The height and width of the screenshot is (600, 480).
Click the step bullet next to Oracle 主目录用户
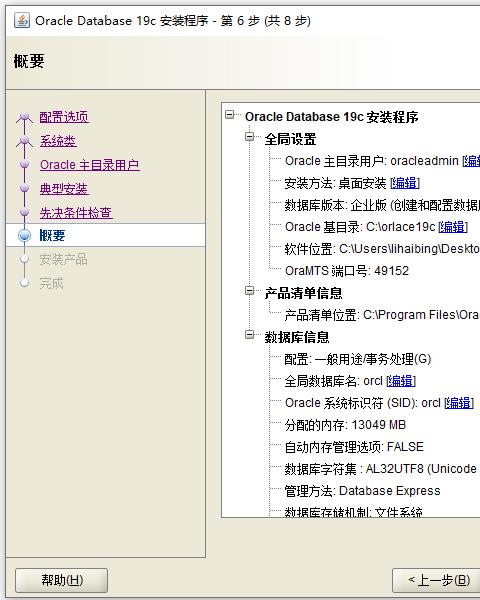(24, 164)
